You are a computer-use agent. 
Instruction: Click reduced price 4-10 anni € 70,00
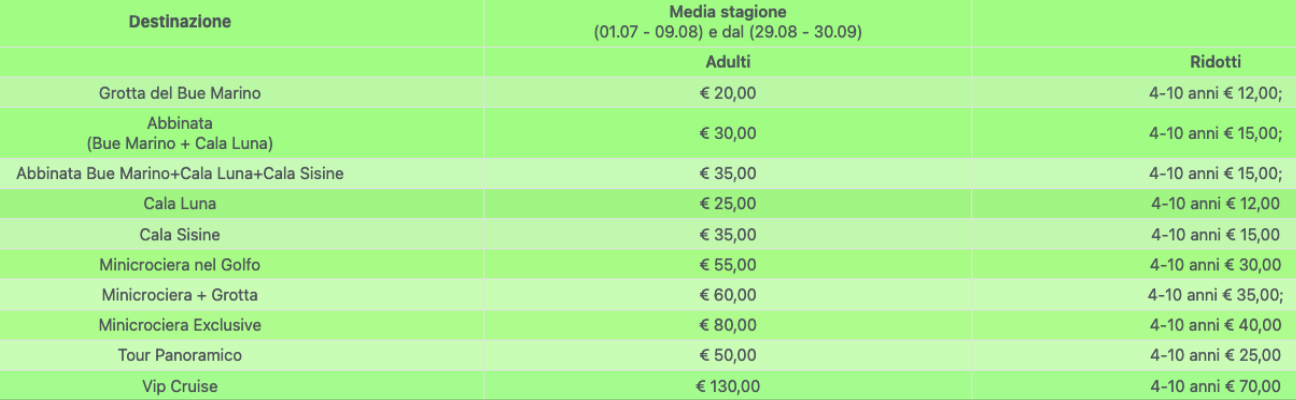tap(1215, 386)
